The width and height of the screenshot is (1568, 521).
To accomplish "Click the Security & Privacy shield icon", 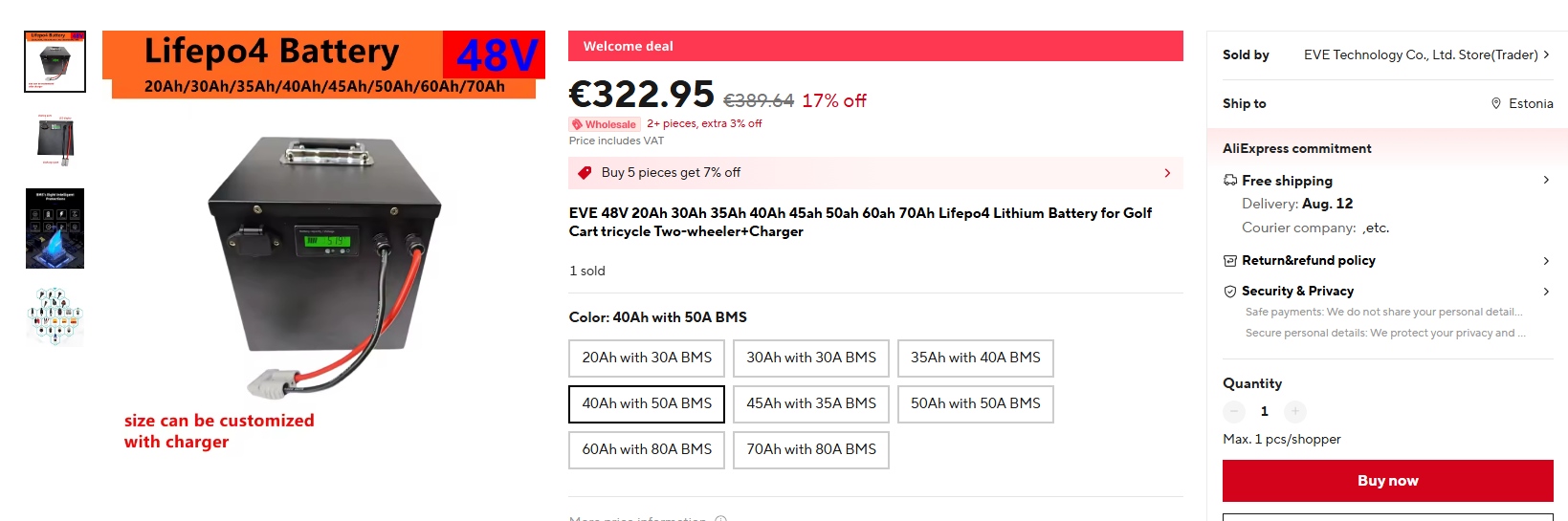I will pyautogui.click(x=1230, y=292).
